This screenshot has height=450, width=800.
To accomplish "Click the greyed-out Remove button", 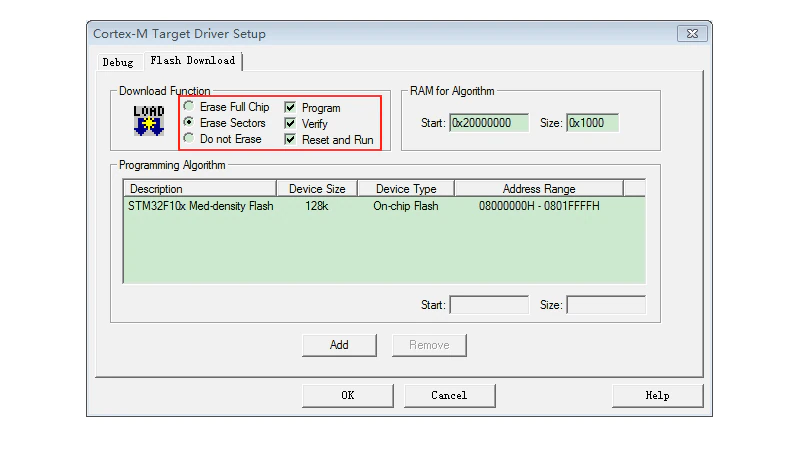I will click(429, 345).
